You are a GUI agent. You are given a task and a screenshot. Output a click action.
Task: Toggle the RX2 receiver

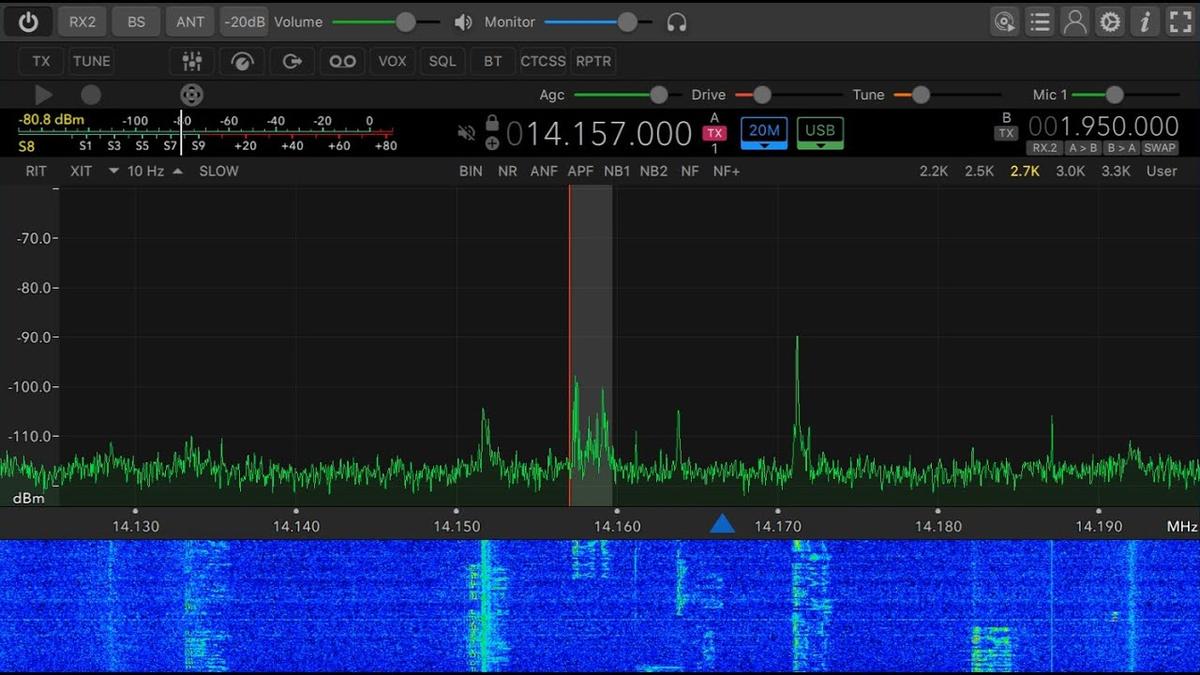pos(82,21)
